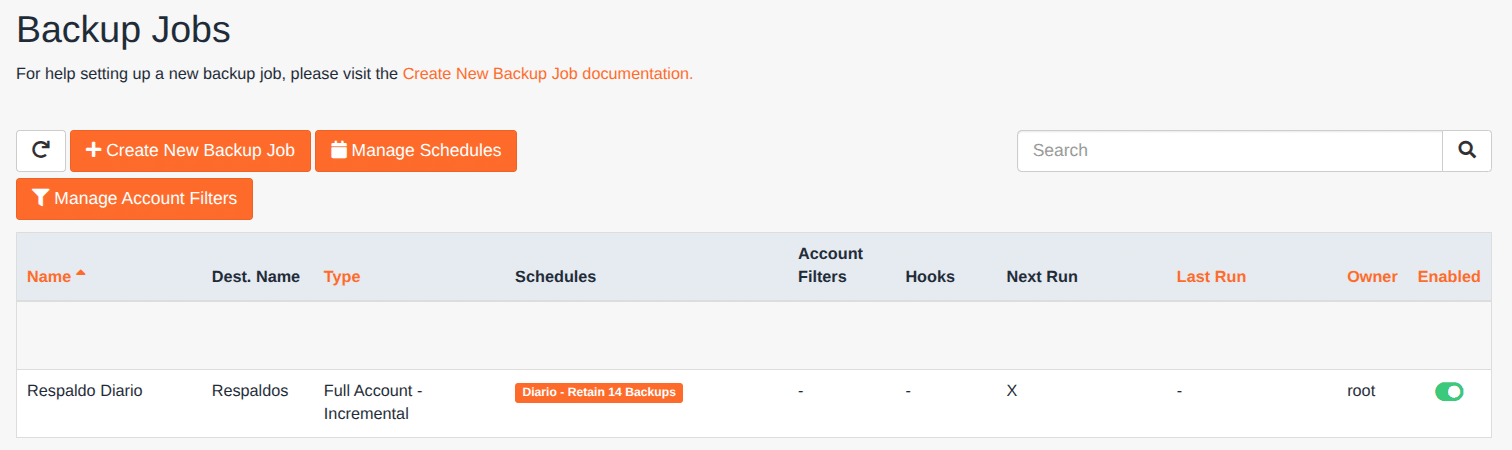Click the sort arrow beside Name column
Image resolution: width=1512 pixels, height=450 pixels.
point(81,273)
